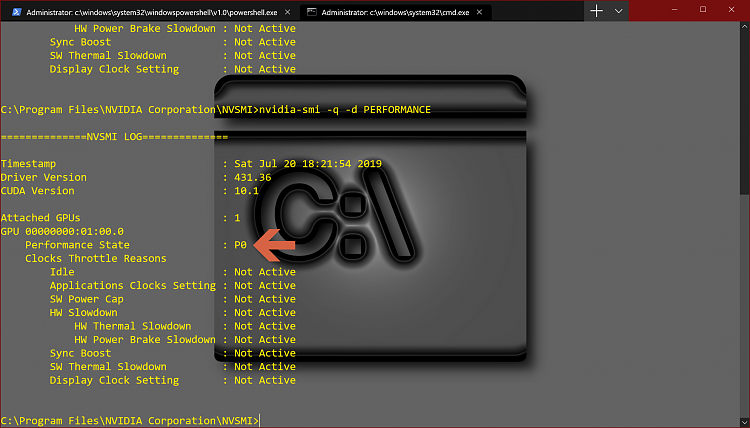Click 'Not Active' beside HW Thermal Slowdown

pyautogui.click(x=265, y=326)
